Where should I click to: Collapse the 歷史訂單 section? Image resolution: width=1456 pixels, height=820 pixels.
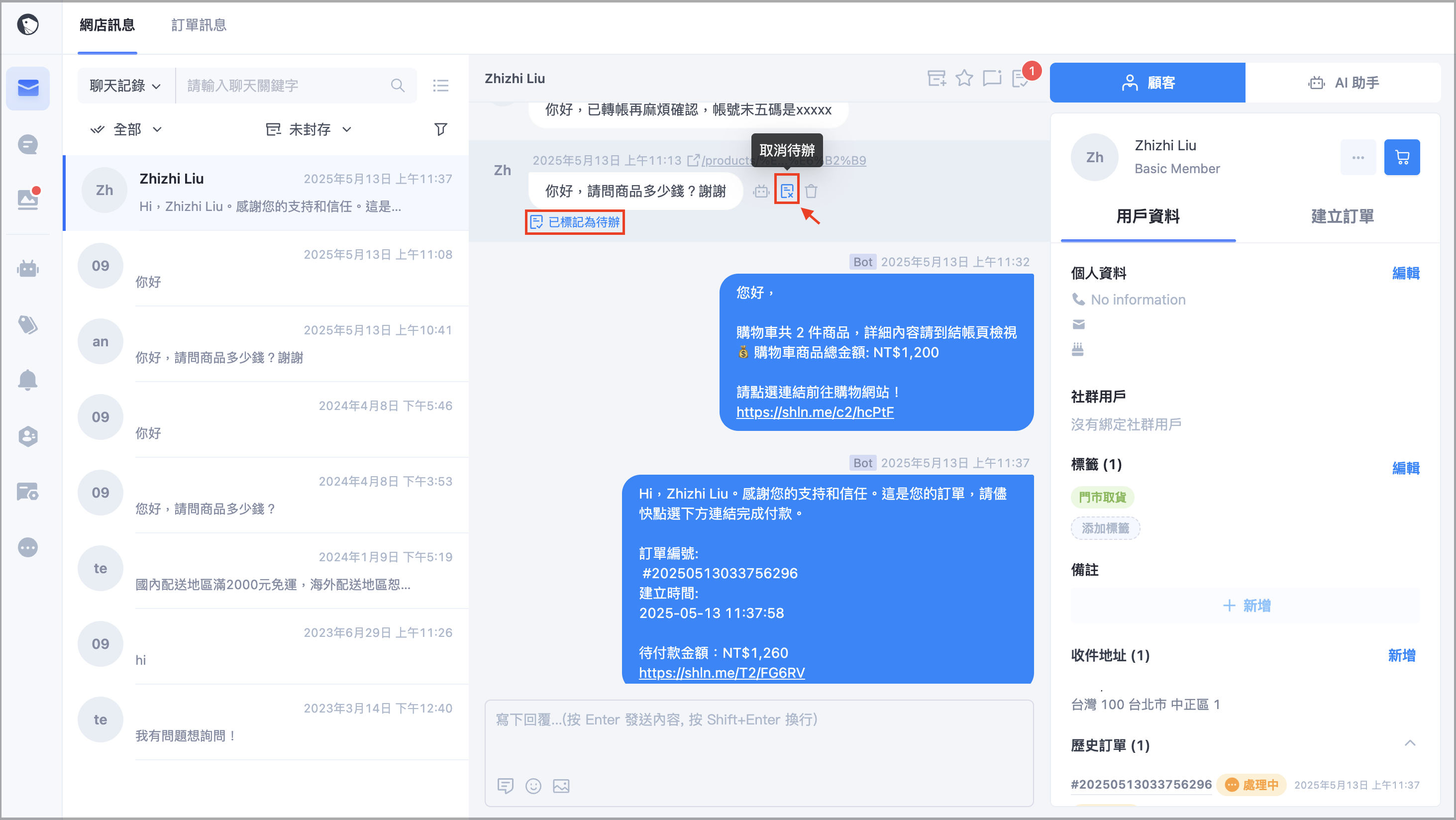click(1410, 744)
